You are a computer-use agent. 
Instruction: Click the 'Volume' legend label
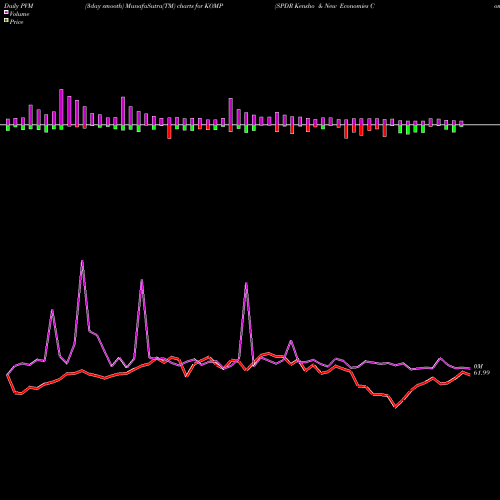19,14
